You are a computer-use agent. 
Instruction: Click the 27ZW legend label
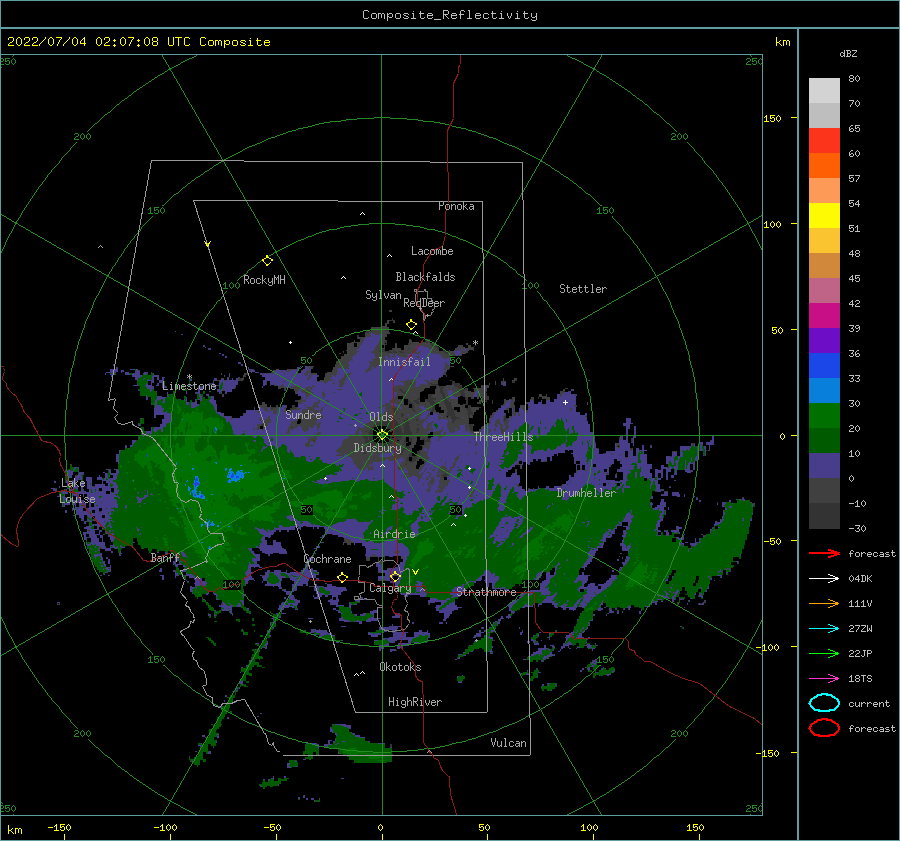click(860, 629)
